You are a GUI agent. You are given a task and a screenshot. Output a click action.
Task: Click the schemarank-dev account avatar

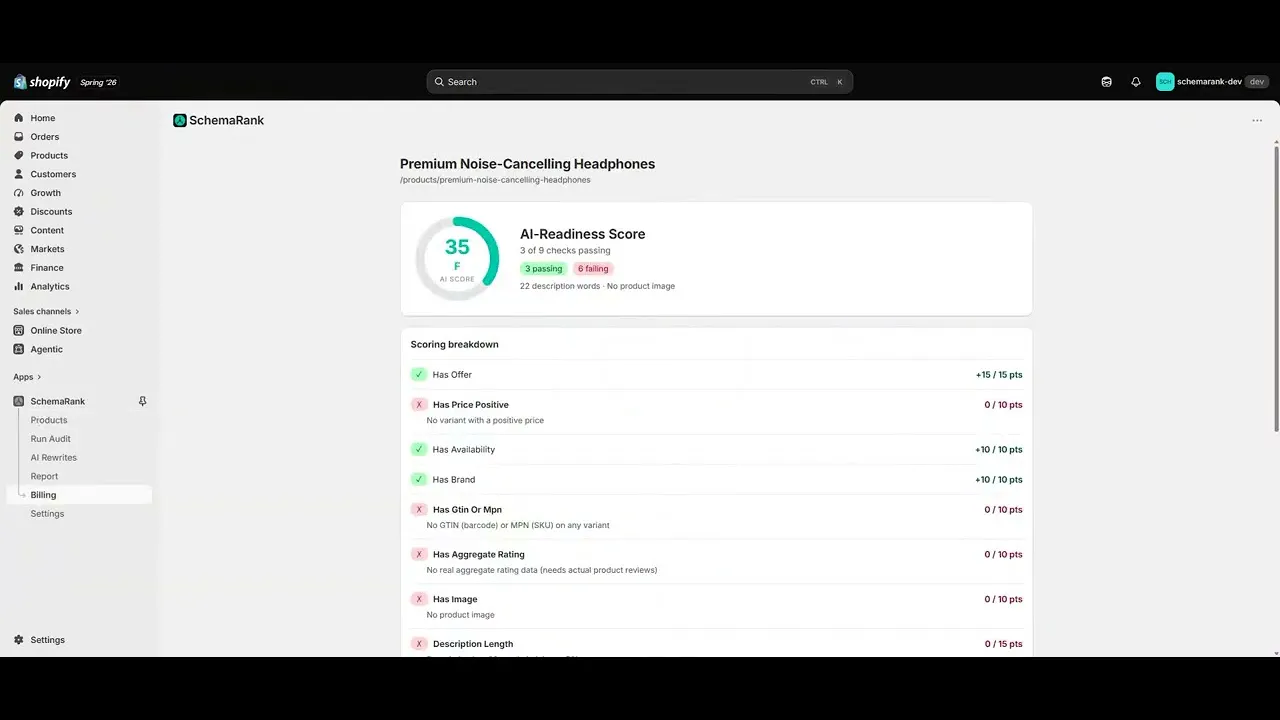1165,82
